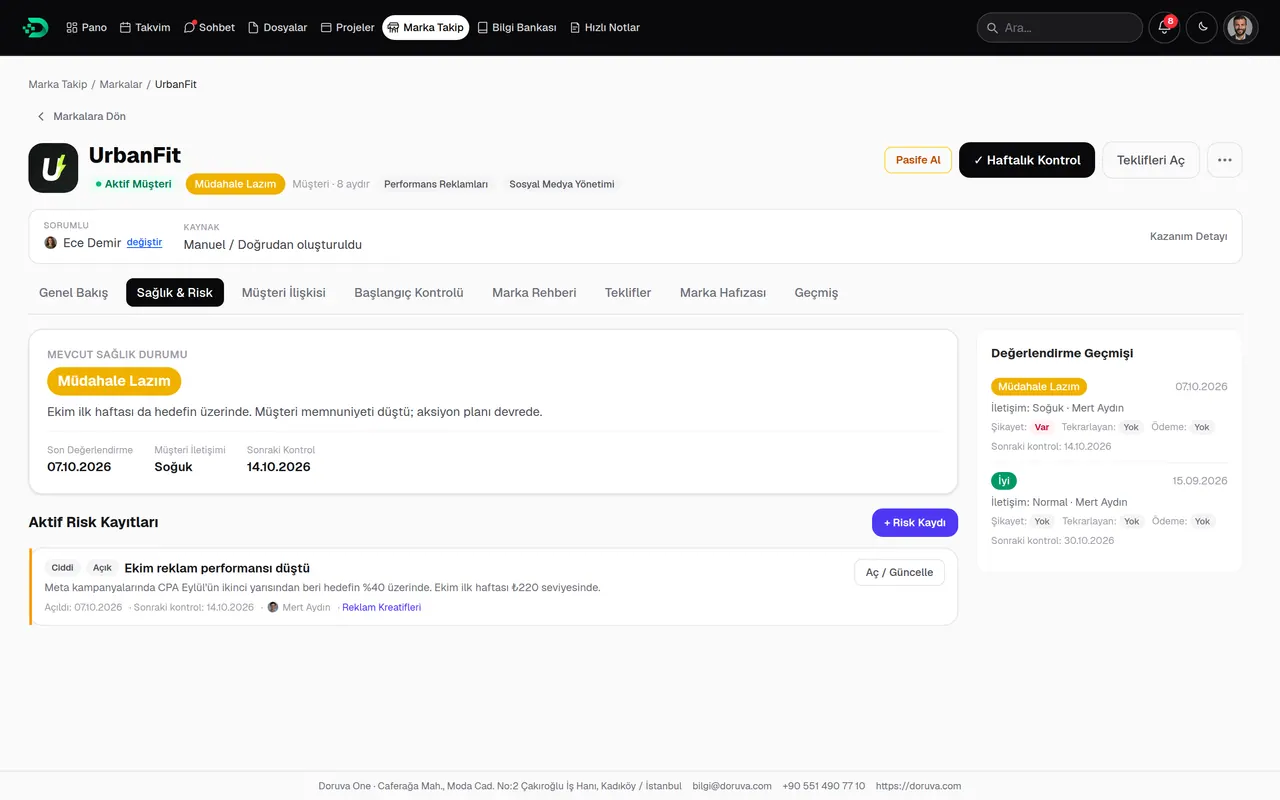Open Bilgi Bankası in the navbar
The width and height of the screenshot is (1280, 800).
tap(517, 28)
